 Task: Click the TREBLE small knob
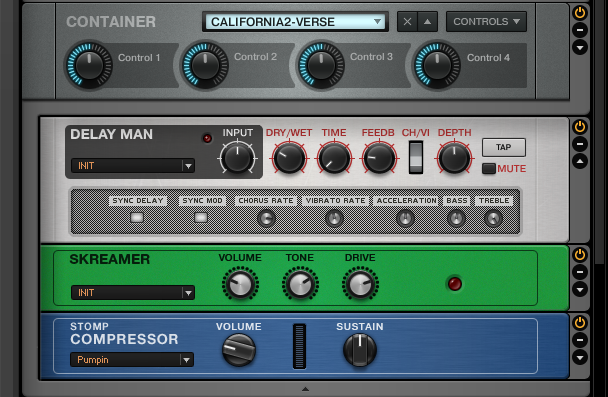pos(493,219)
